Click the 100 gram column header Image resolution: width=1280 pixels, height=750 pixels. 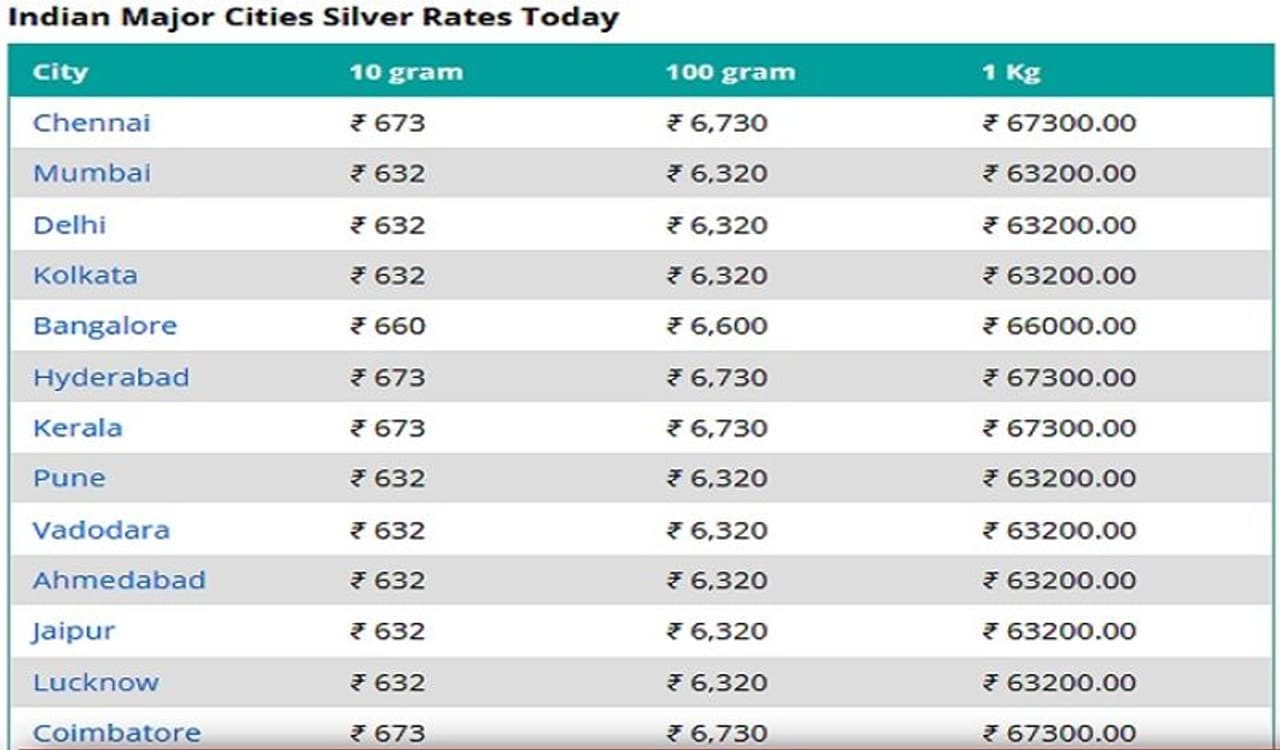[x=730, y=72]
